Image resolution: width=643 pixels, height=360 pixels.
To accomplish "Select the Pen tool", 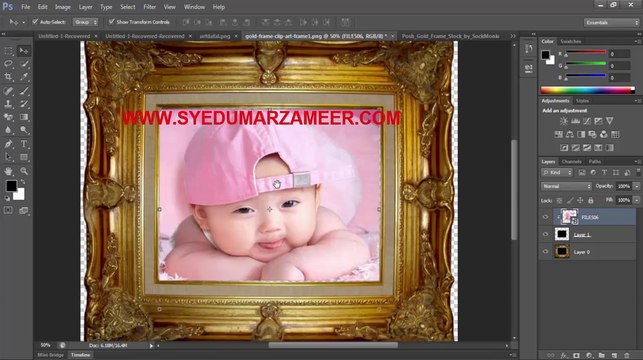I will 8,144.
